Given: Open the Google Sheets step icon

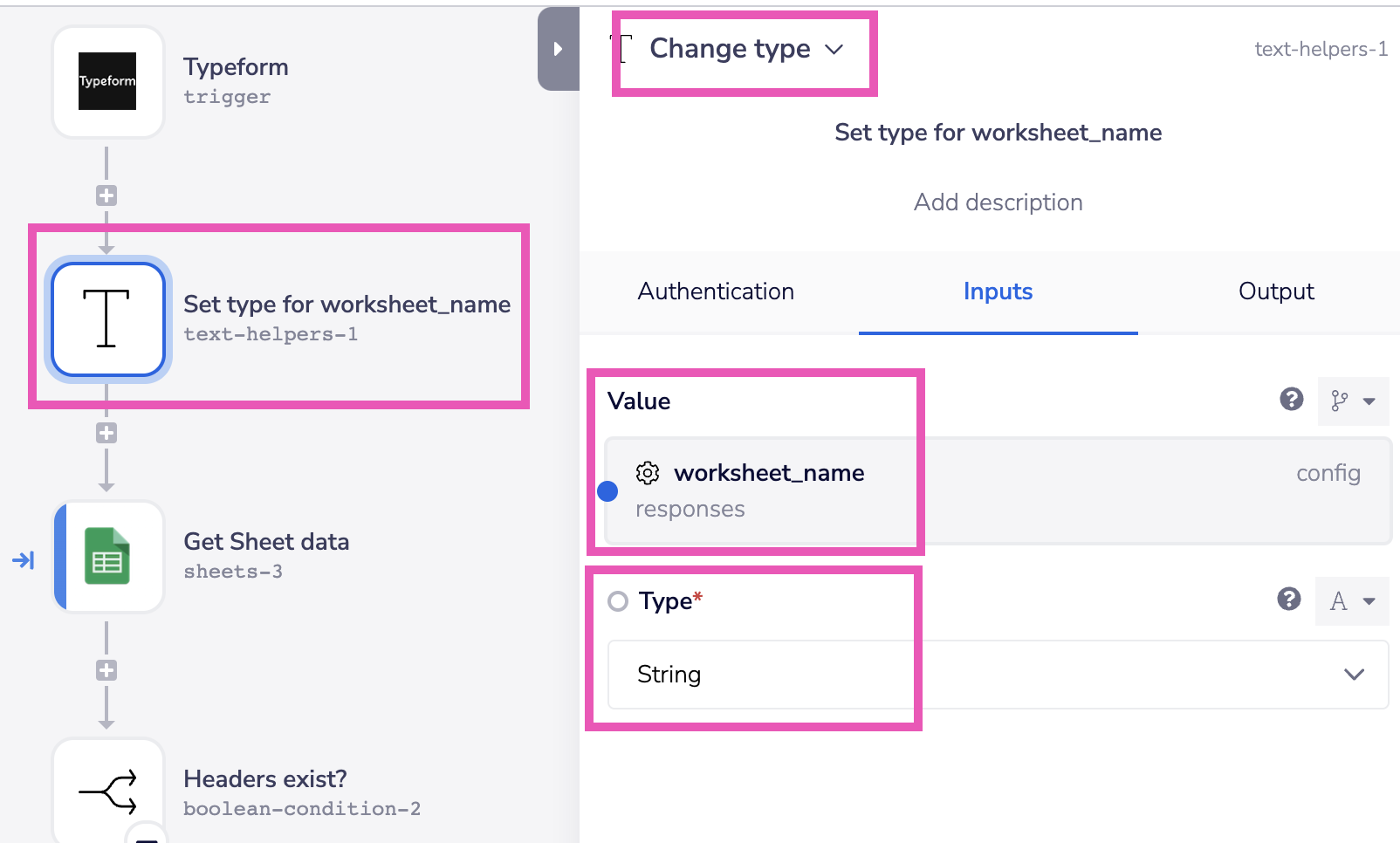Looking at the screenshot, I should (107, 557).
